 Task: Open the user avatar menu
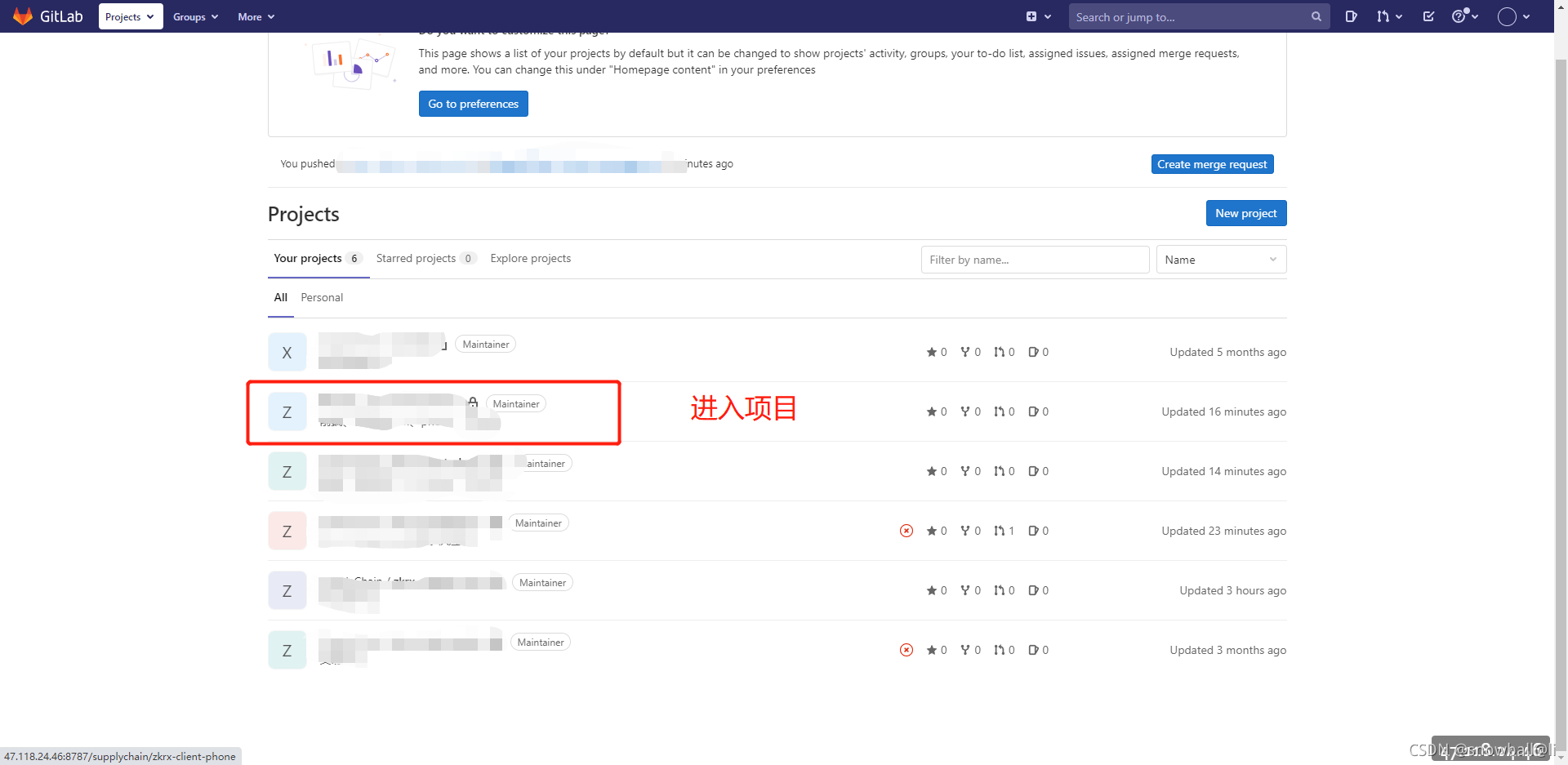tap(1513, 16)
